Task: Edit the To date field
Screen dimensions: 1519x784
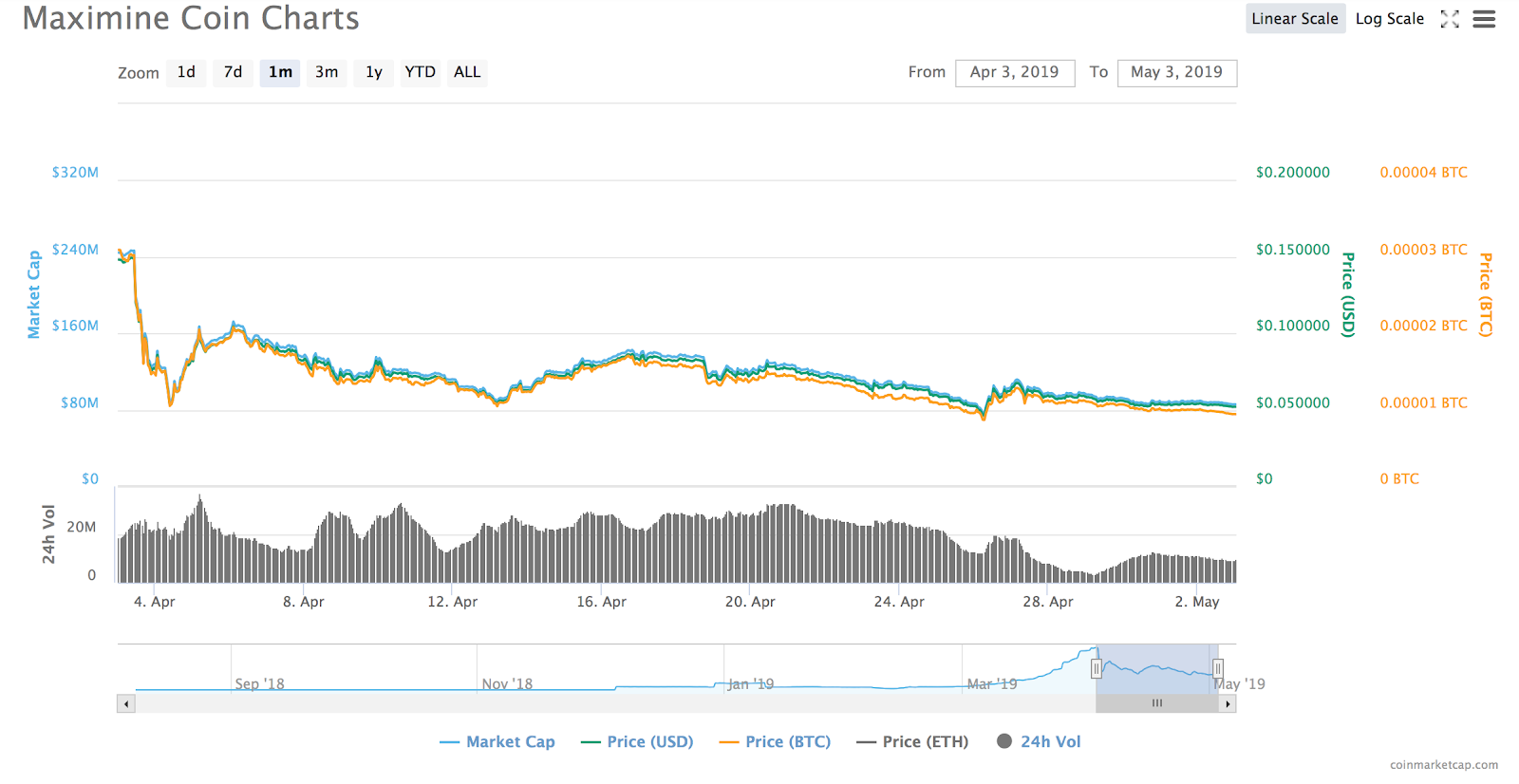Action: pos(1177,73)
